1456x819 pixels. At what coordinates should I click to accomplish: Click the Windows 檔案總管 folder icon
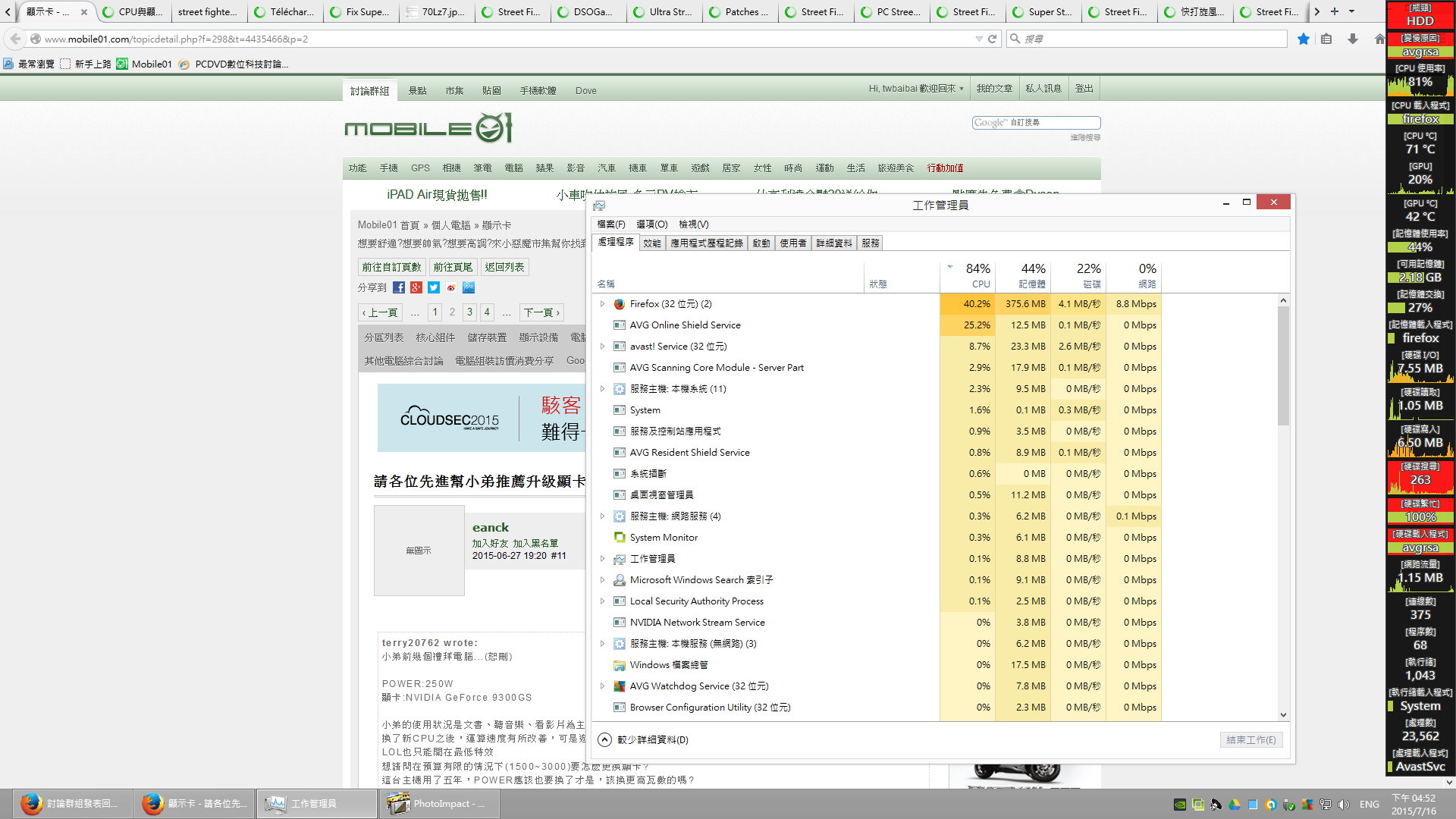tap(619, 665)
